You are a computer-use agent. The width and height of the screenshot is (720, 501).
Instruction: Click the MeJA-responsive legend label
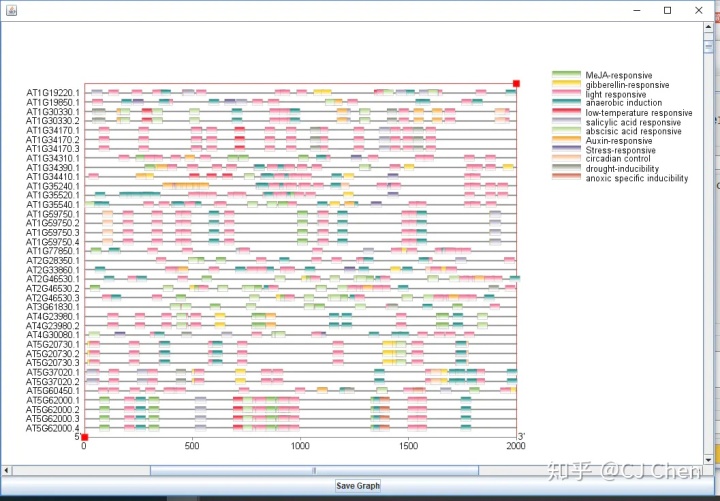619,75
